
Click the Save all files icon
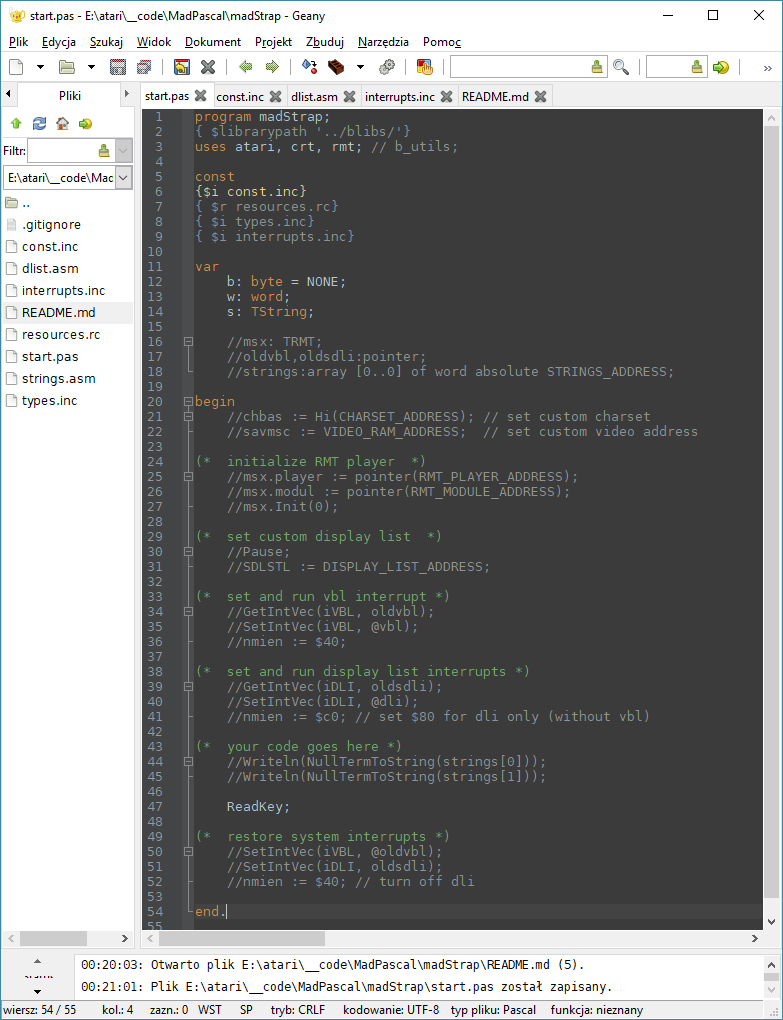(x=144, y=67)
